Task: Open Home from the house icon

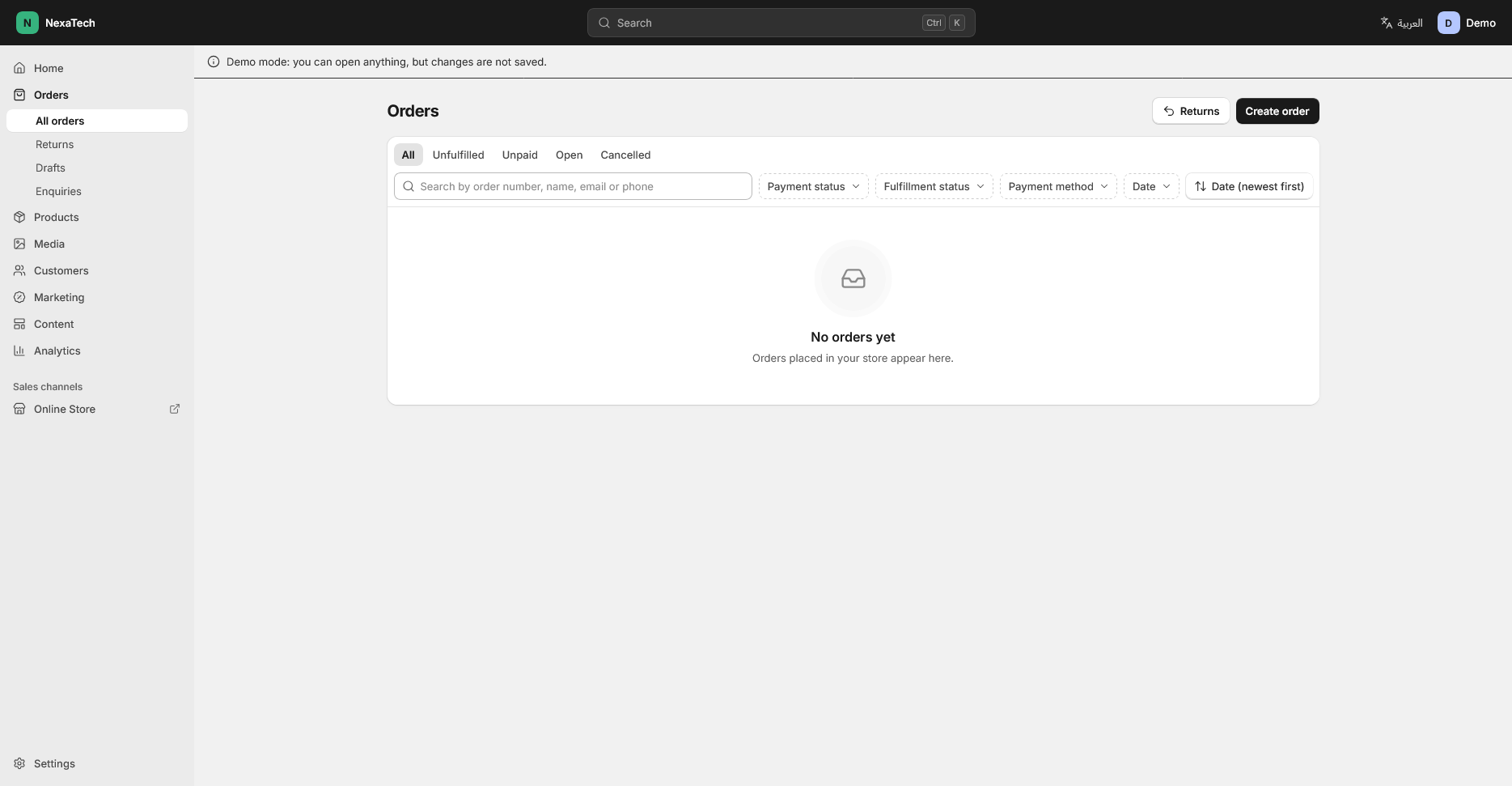Action: point(19,68)
